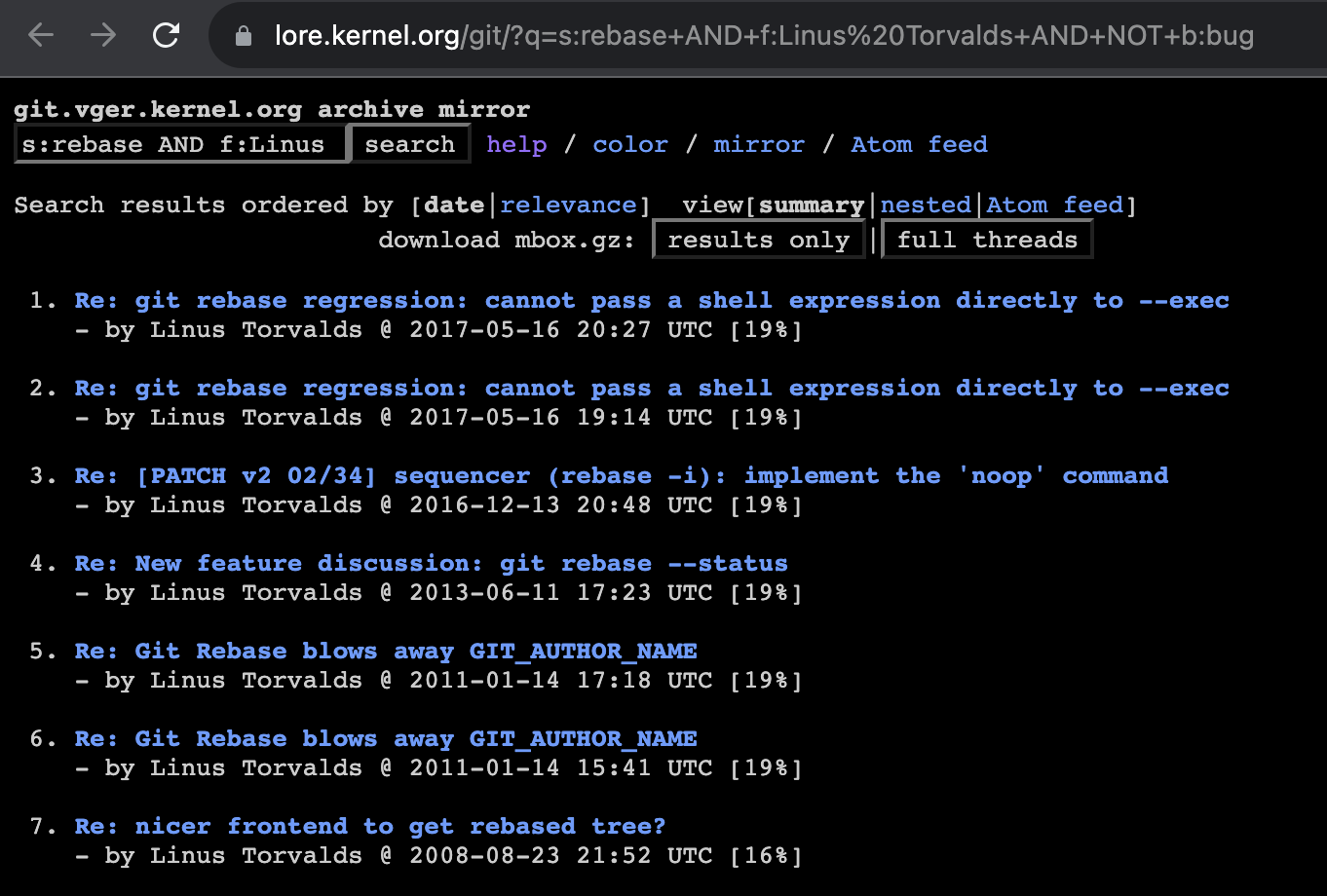Order results by date

pos(454,205)
